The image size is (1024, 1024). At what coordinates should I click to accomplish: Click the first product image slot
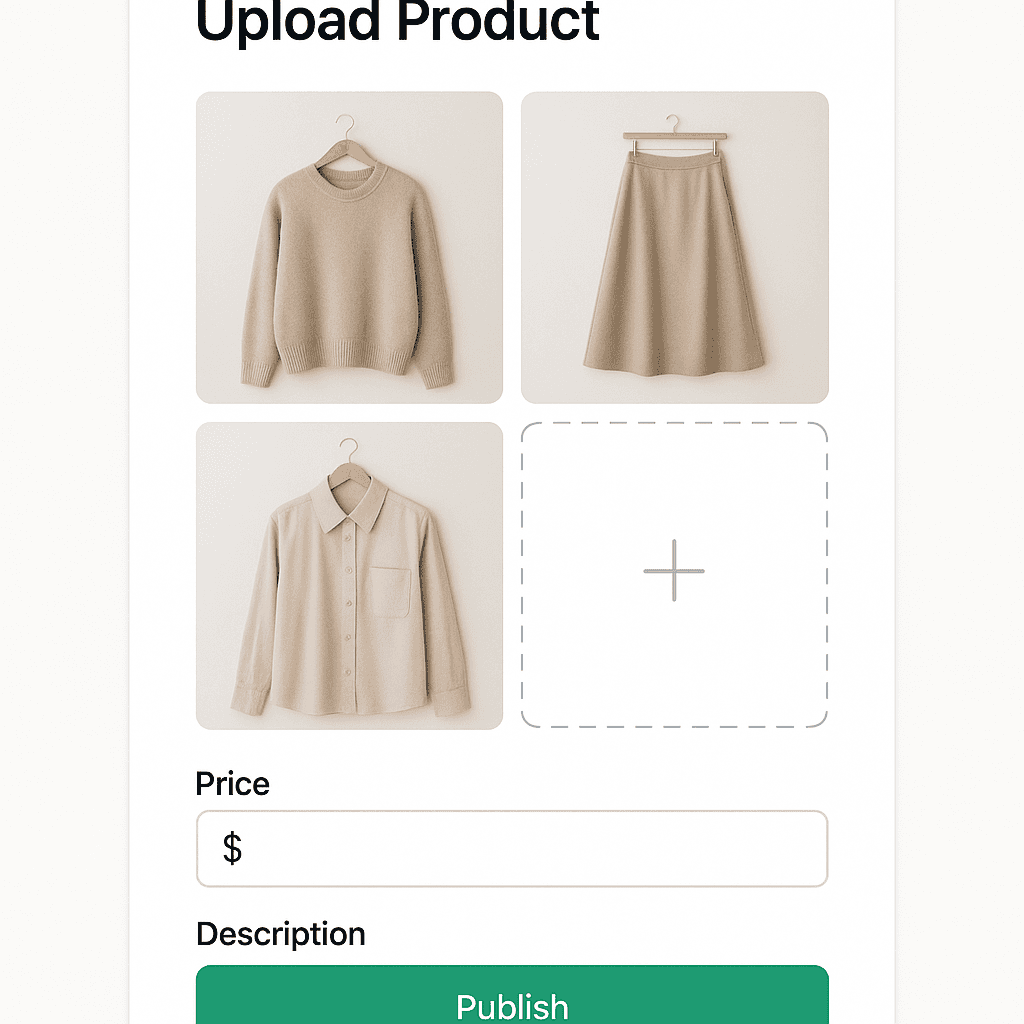click(x=349, y=246)
